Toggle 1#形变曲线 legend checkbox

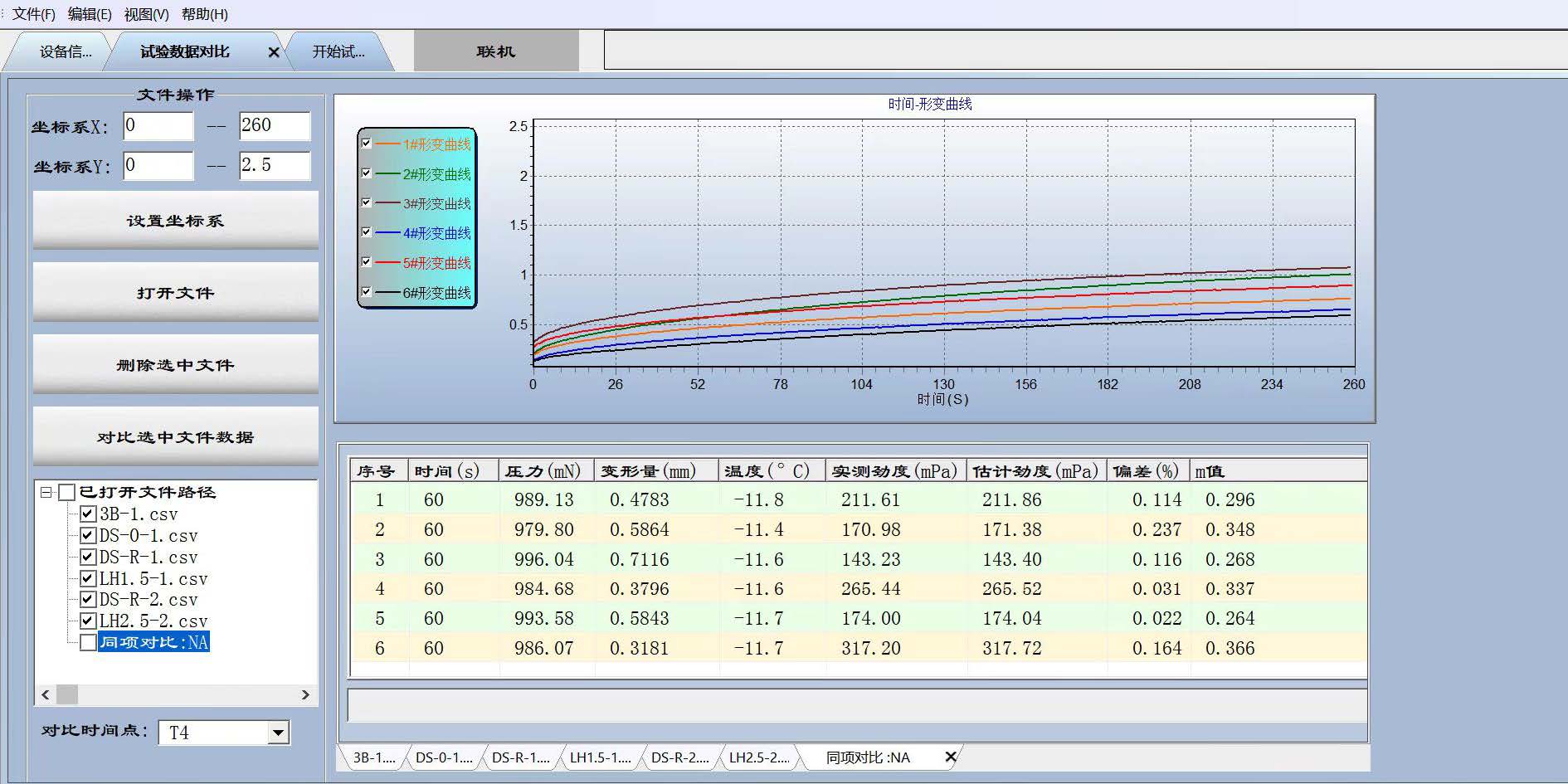point(366,143)
